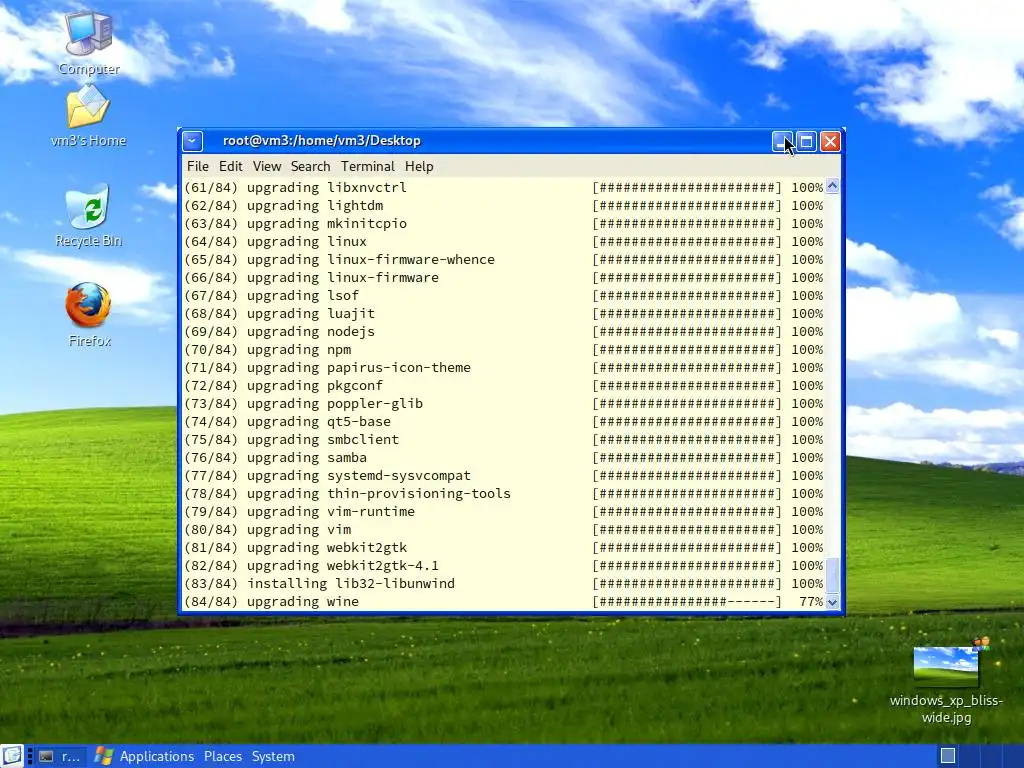The width and height of the screenshot is (1024, 768).
Task: Minimize the terminal window
Action: coord(782,141)
